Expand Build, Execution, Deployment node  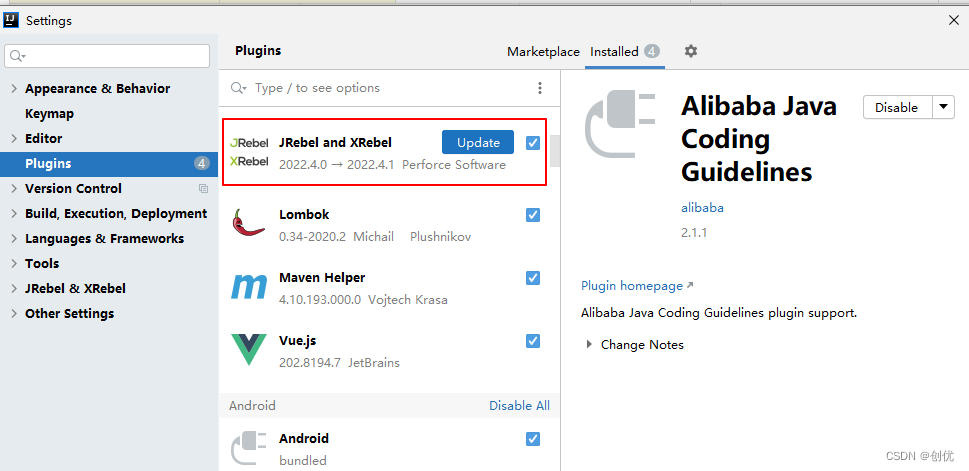[14, 213]
